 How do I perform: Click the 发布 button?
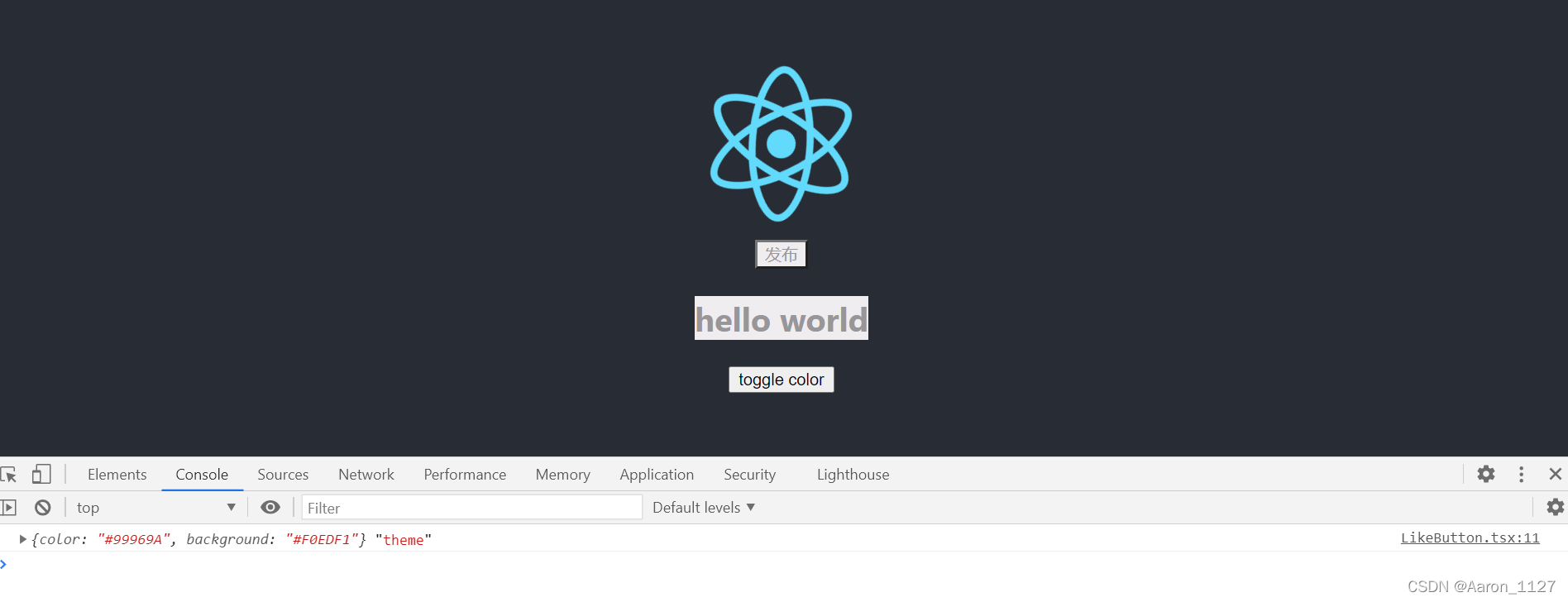[x=782, y=255]
